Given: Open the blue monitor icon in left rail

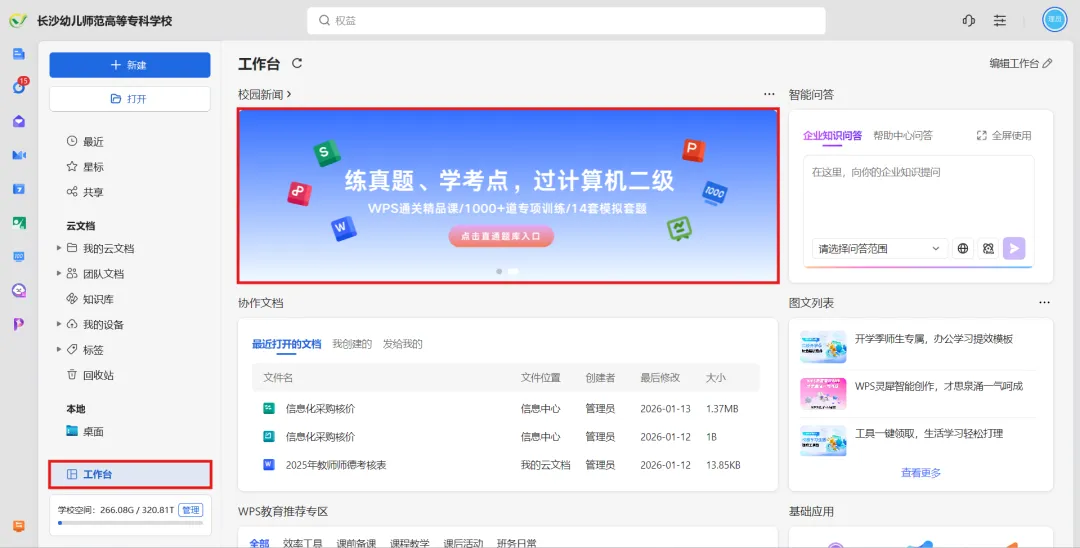Looking at the screenshot, I should tap(19, 256).
